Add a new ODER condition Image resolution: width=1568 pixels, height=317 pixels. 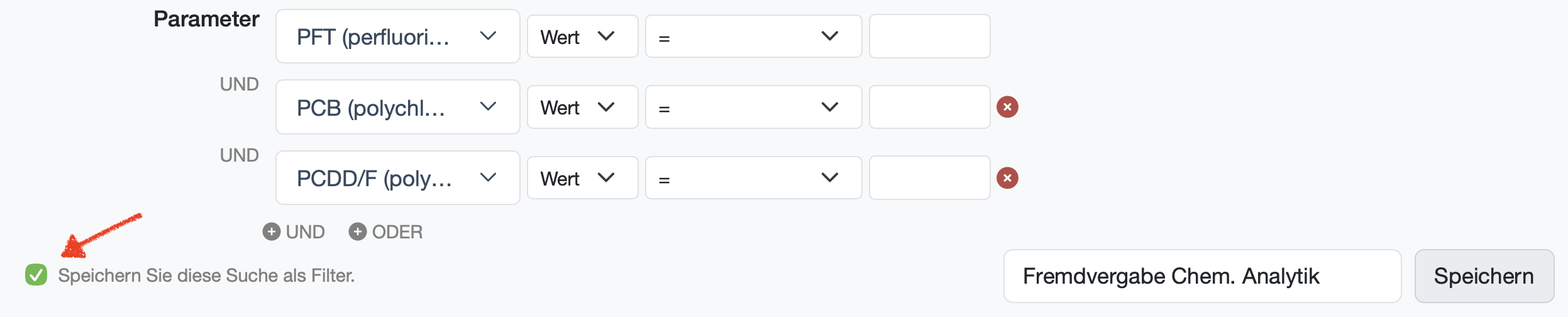pos(385,232)
